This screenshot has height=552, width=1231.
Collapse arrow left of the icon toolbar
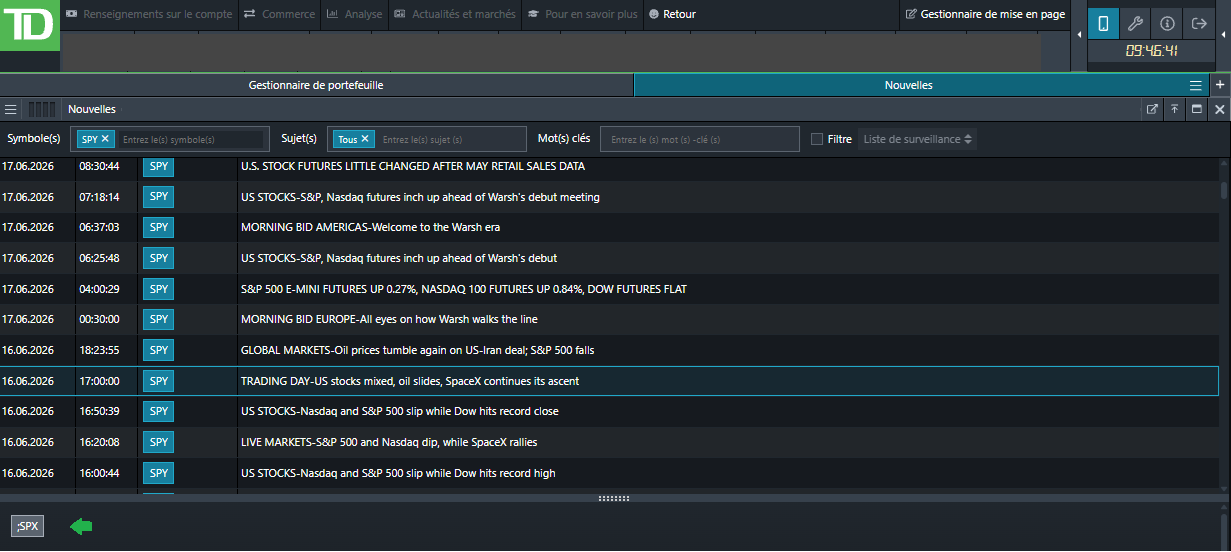tap(1079, 35)
